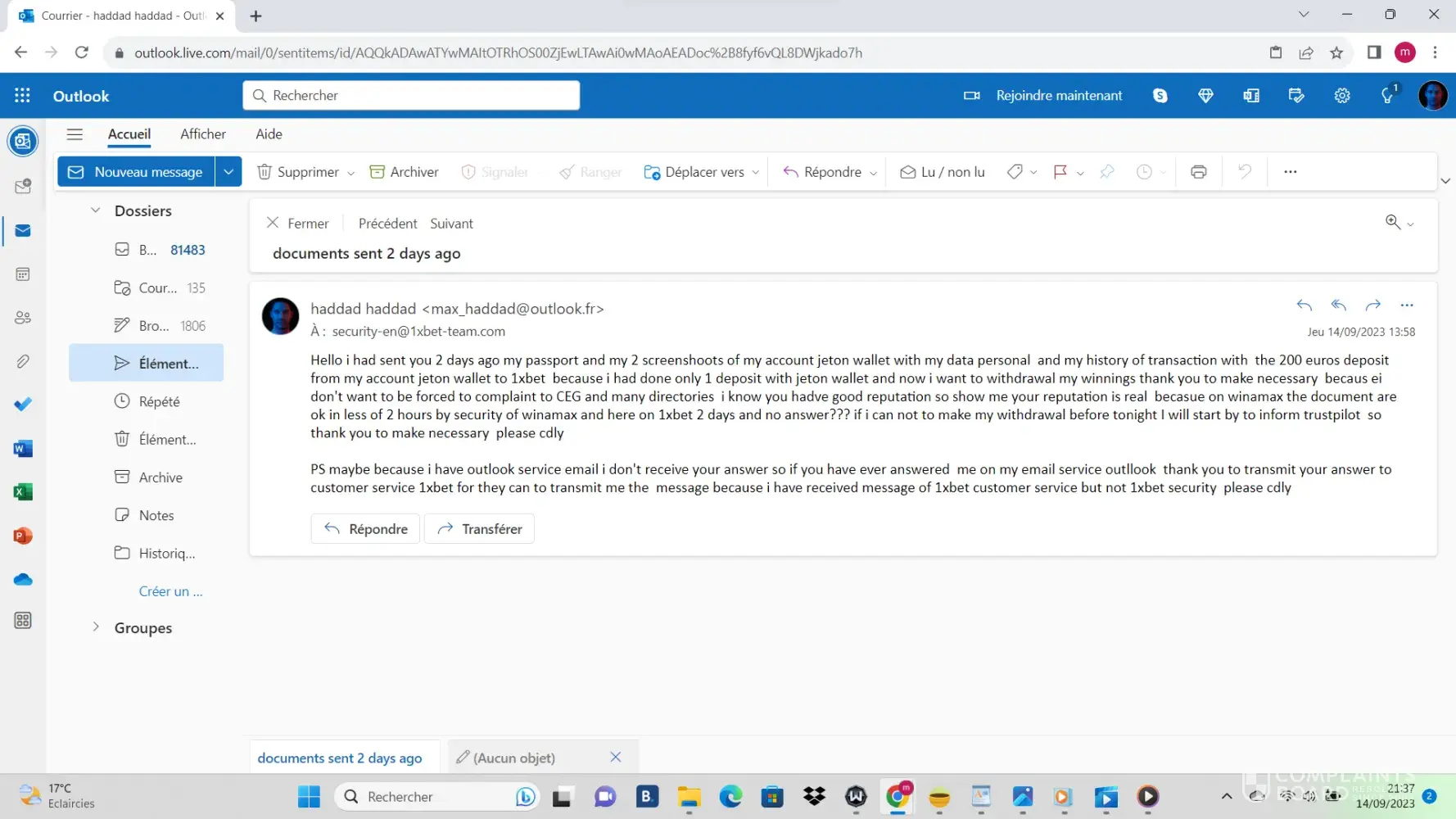Toggle Lu / non lu read status

943,172
